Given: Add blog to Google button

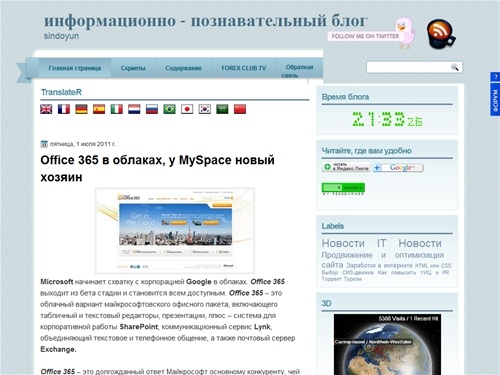Looking at the screenshot, I should coord(398,168).
